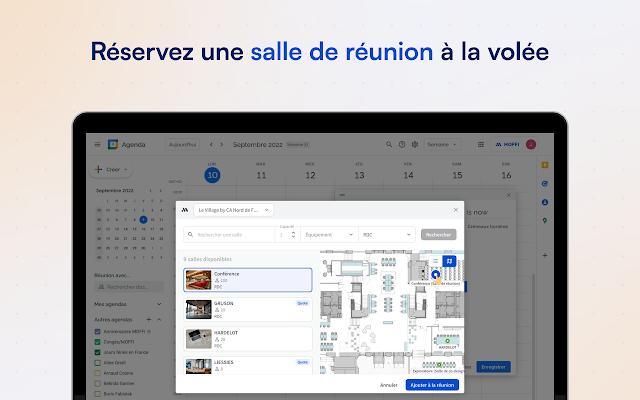Open the Le Village by CA location dropdown
The image size is (640, 400).
point(233,210)
